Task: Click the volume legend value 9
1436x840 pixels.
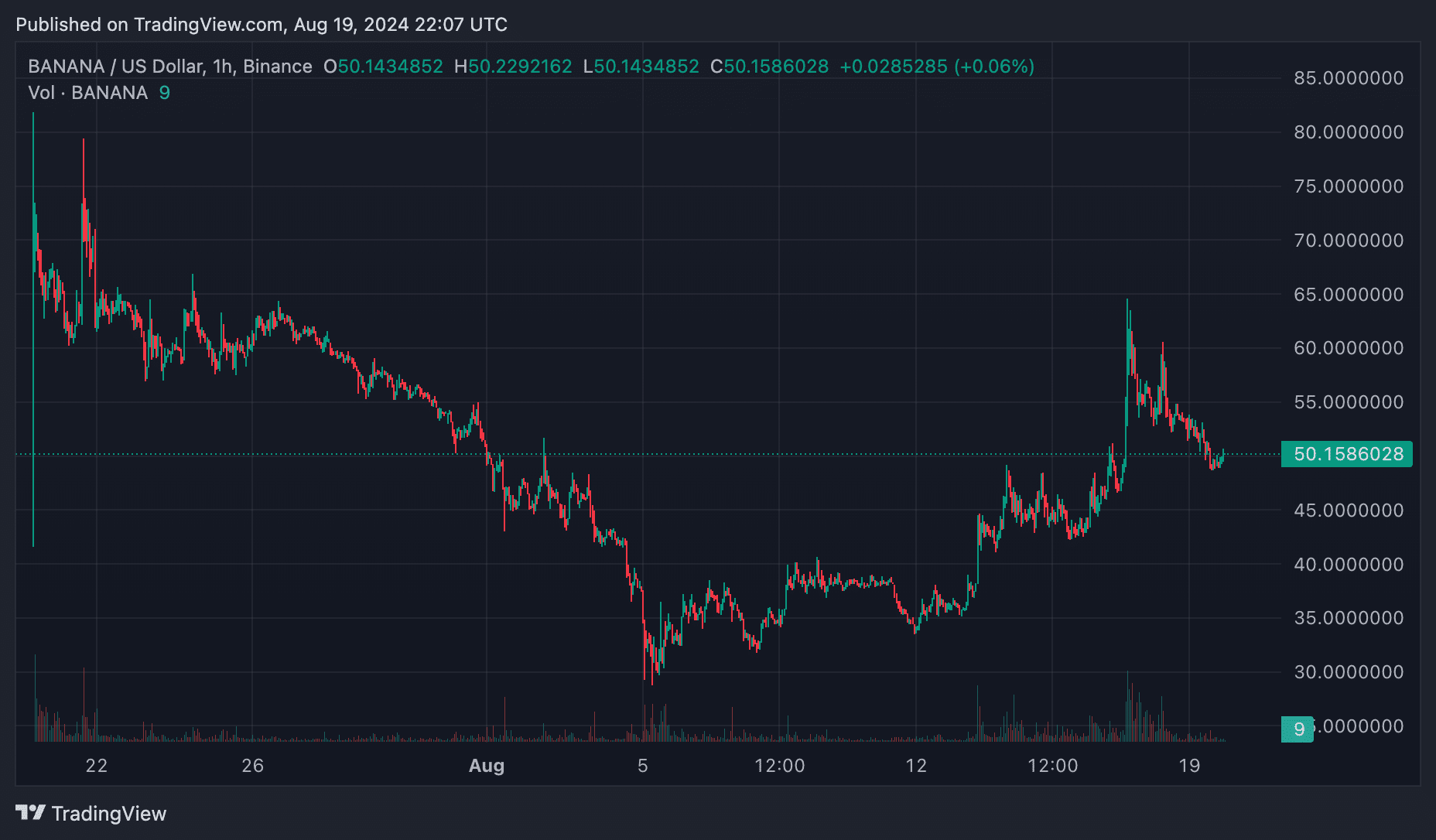Action: tap(165, 93)
